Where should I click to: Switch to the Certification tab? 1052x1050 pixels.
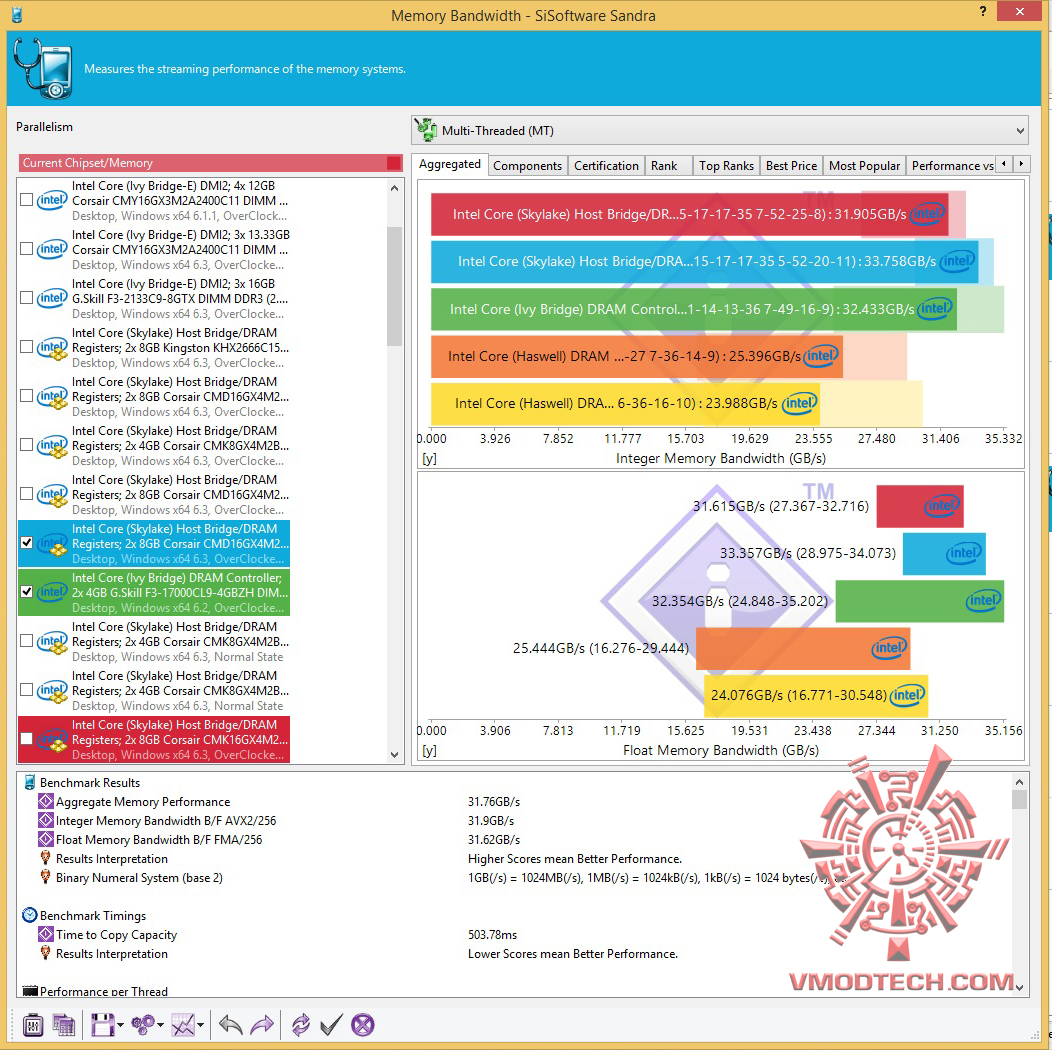pyautogui.click(x=607, y=166)
